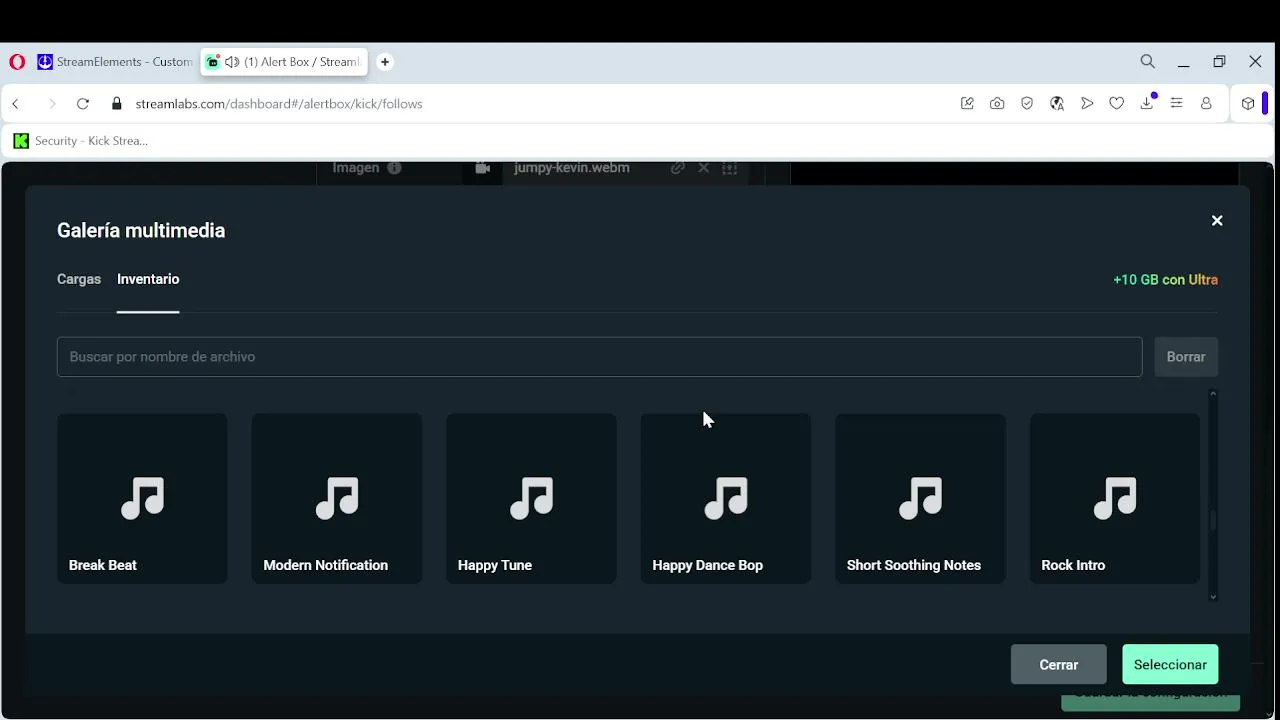
Task: Select the Inventario tab
Action: [x=148, y=279]
